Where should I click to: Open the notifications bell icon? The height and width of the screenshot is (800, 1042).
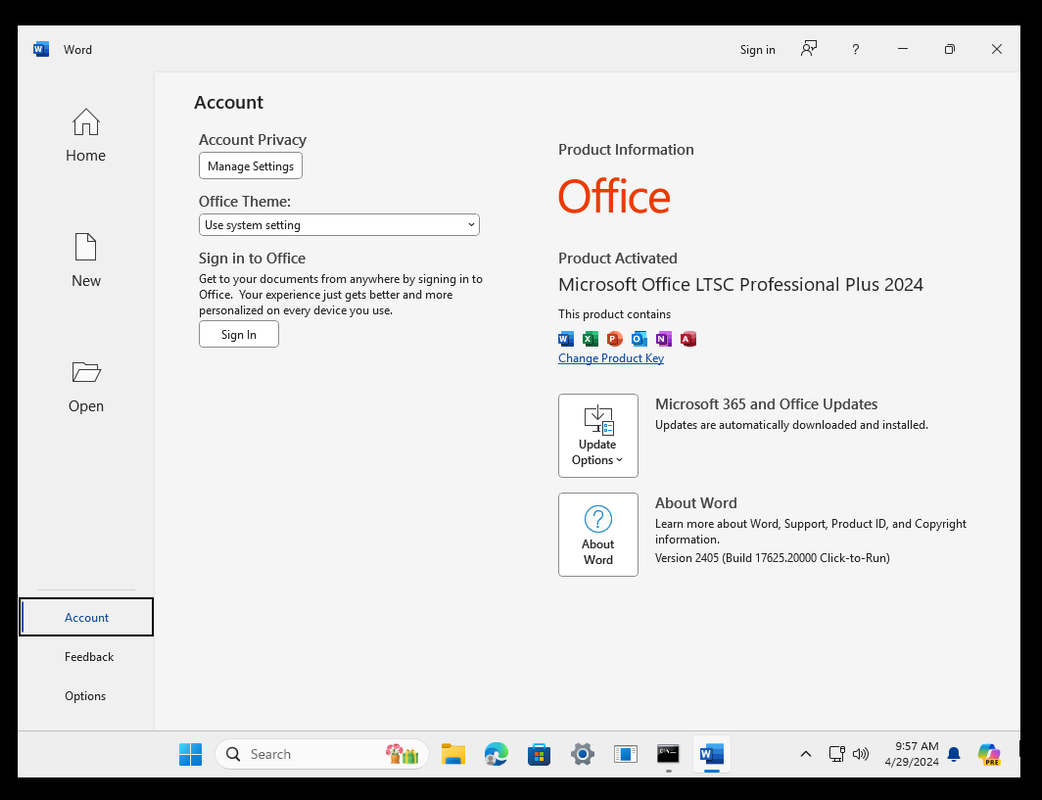pyautogui.click(x=954, y=754)
